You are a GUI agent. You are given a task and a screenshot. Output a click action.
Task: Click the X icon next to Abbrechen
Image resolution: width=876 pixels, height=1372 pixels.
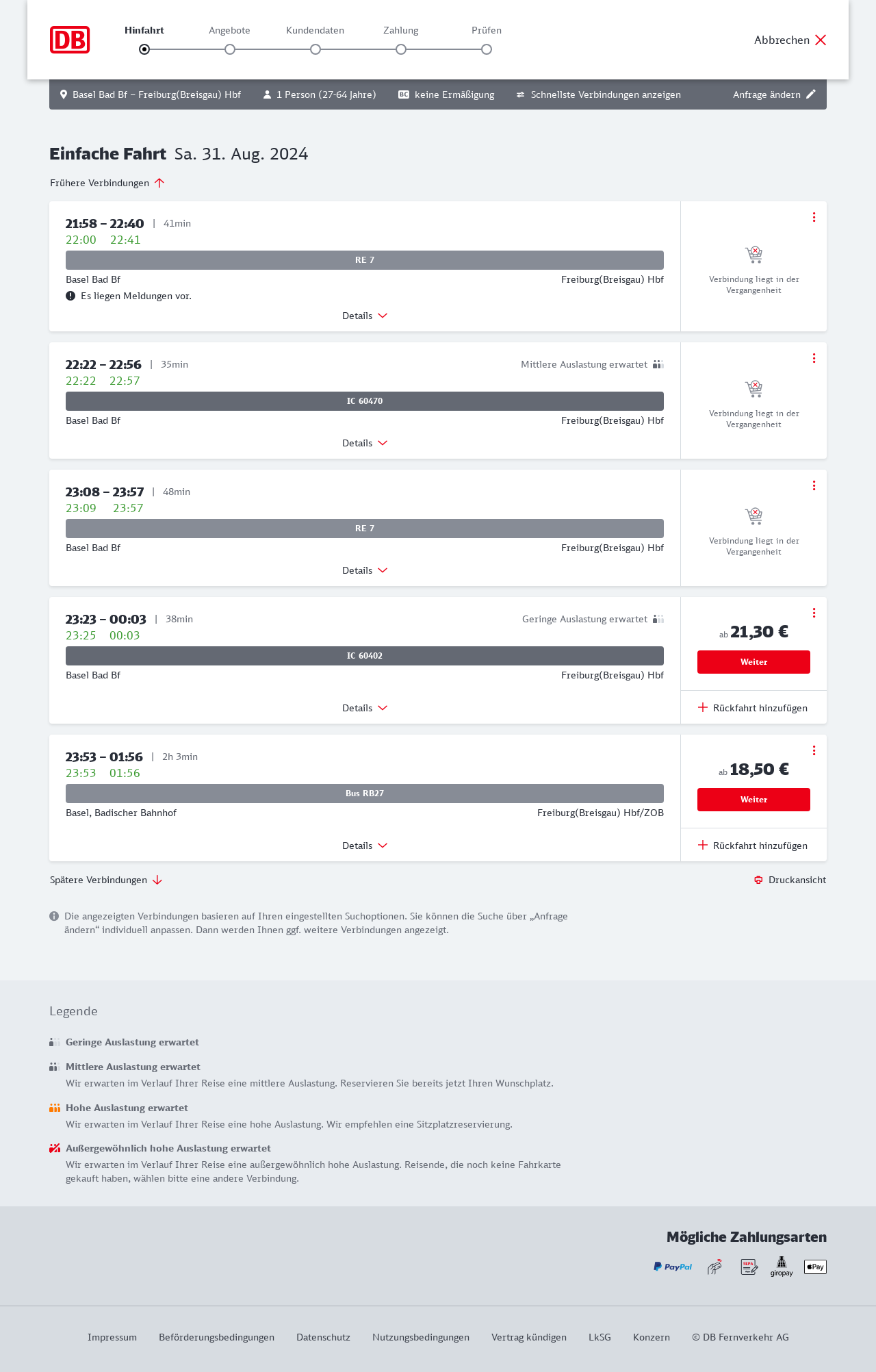point(821,40)
